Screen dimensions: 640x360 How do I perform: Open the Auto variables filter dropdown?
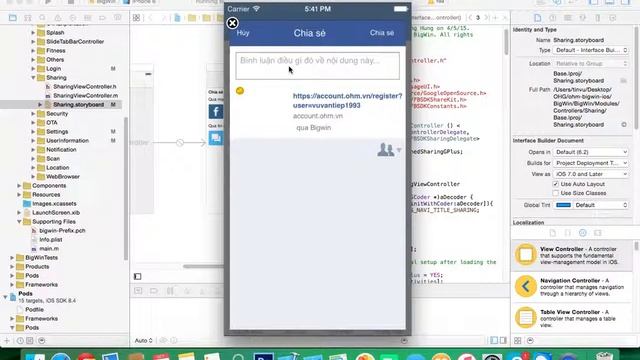pyautogui.click(x=144, y=340)
